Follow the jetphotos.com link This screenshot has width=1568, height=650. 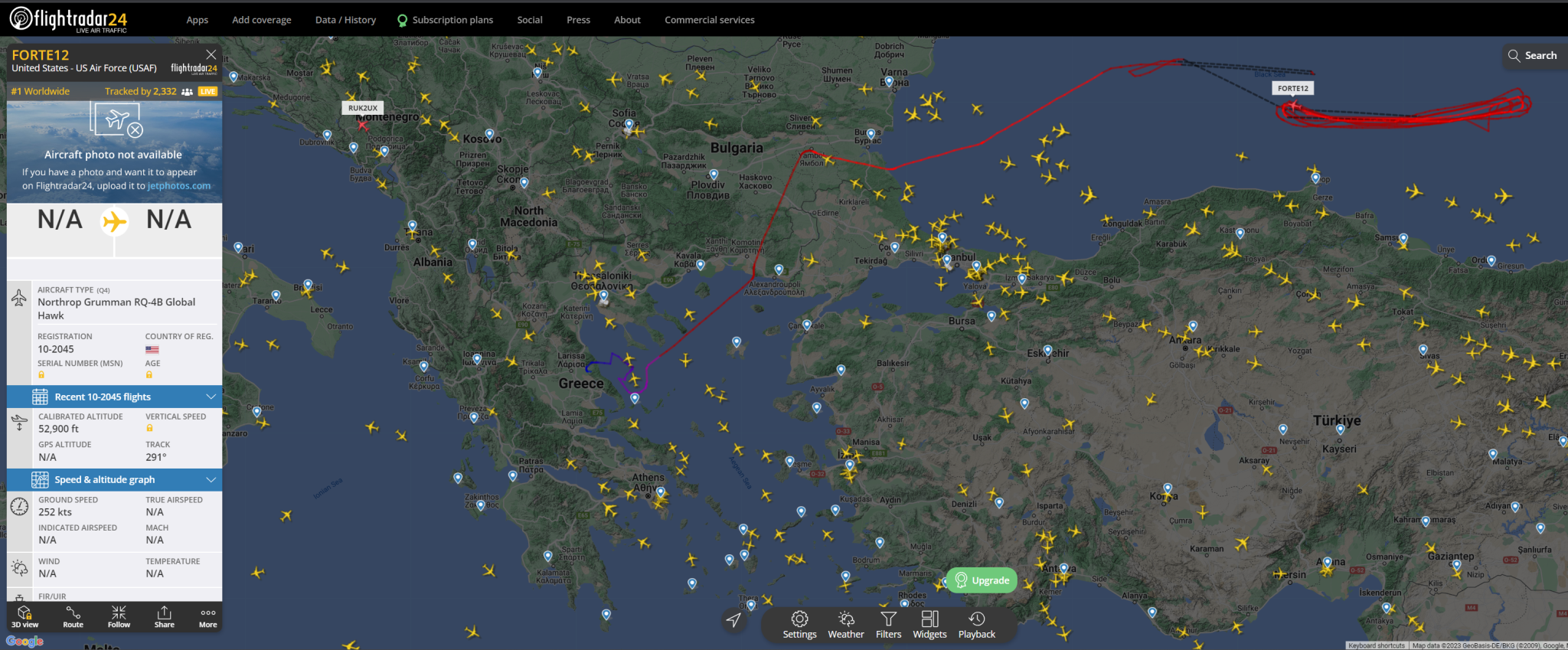pyautogui.click(x=178, y=186)
